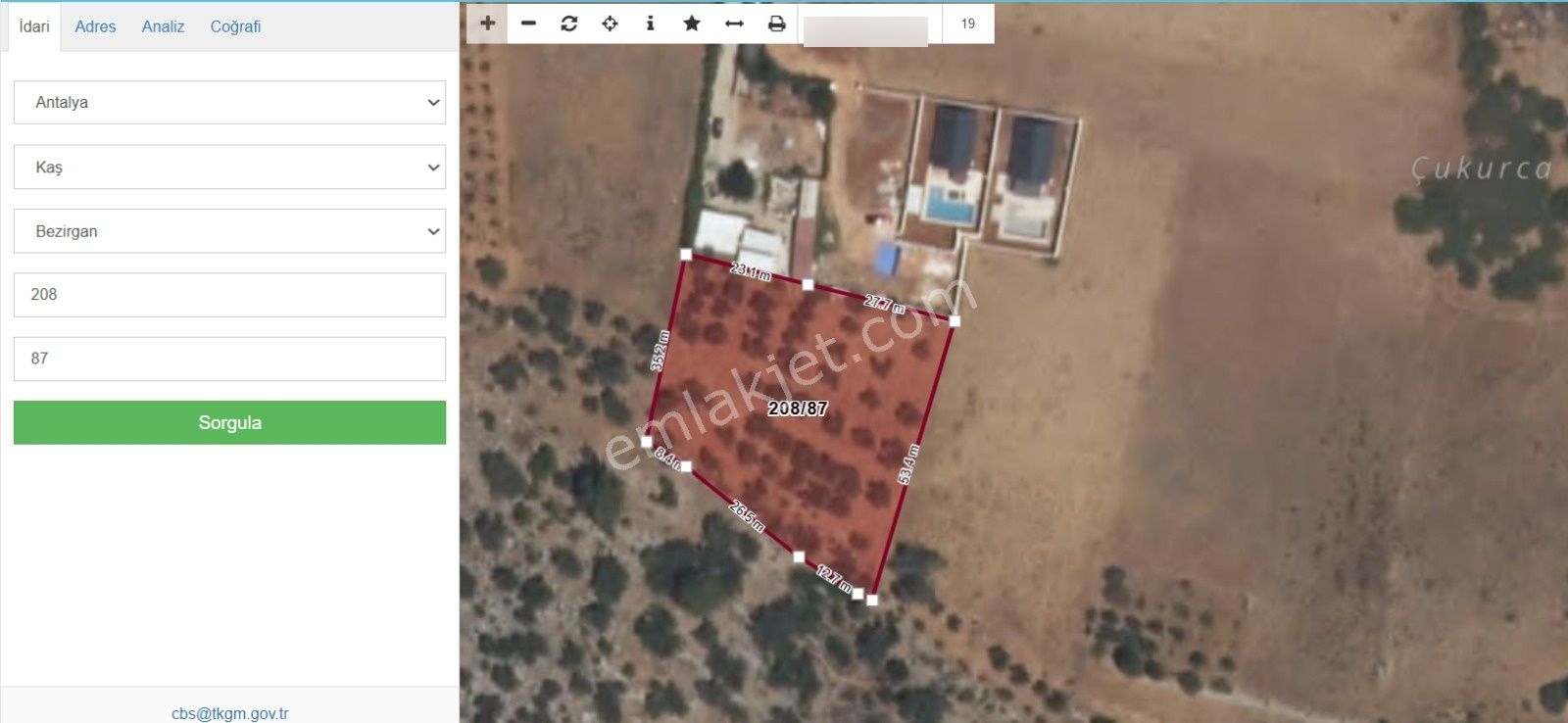Click the star favorites icon

coord(692,24)
